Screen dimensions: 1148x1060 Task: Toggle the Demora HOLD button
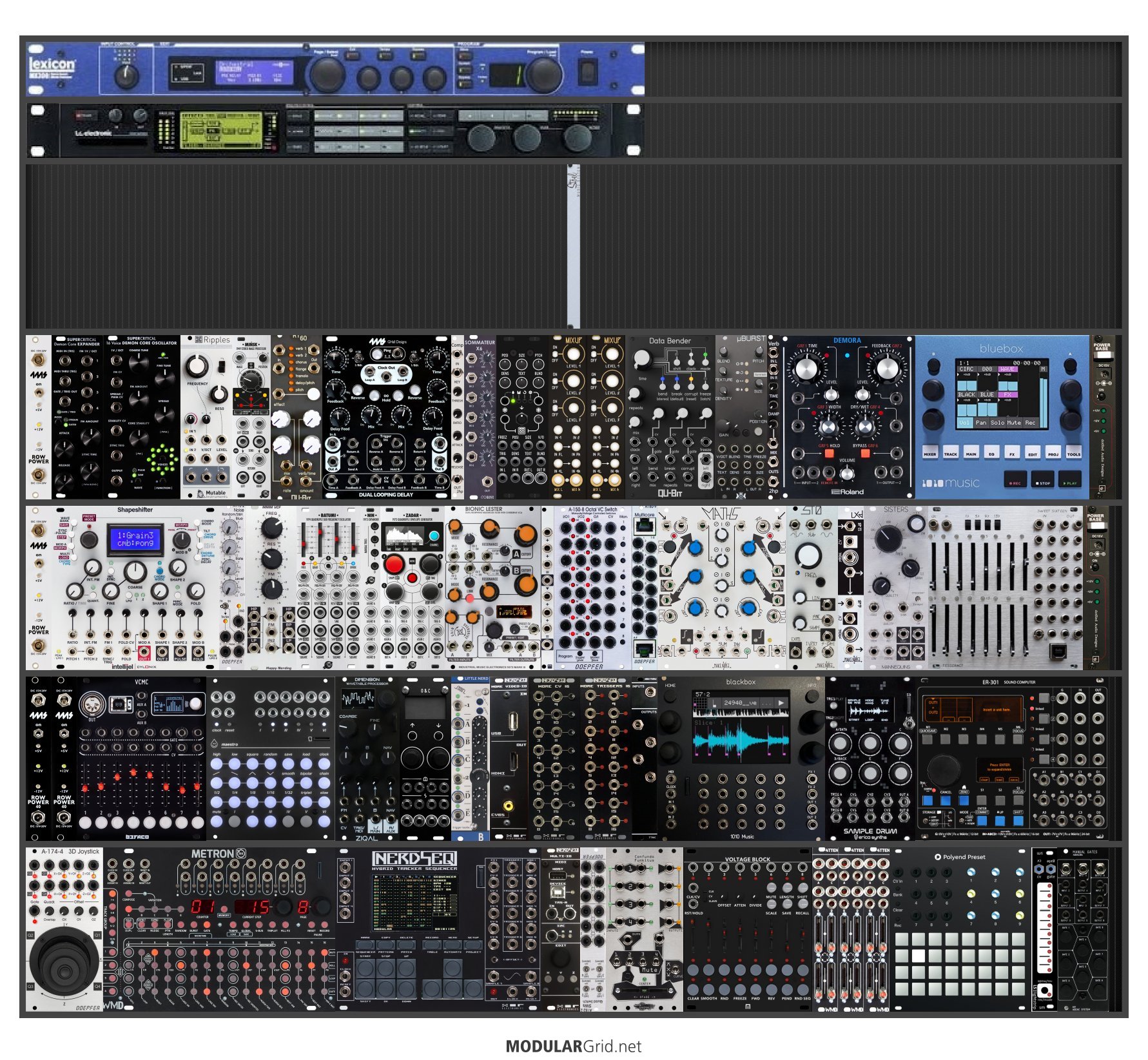(x=830, y=454)
